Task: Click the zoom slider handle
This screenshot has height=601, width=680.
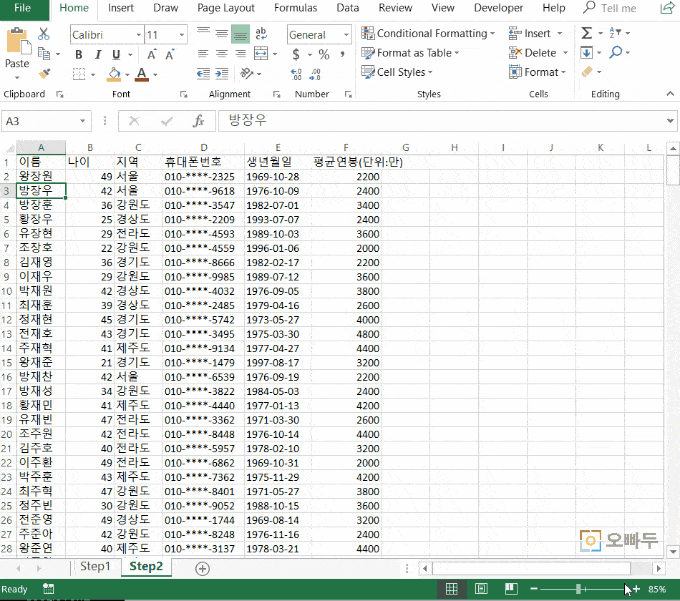Action: [578, 589]
